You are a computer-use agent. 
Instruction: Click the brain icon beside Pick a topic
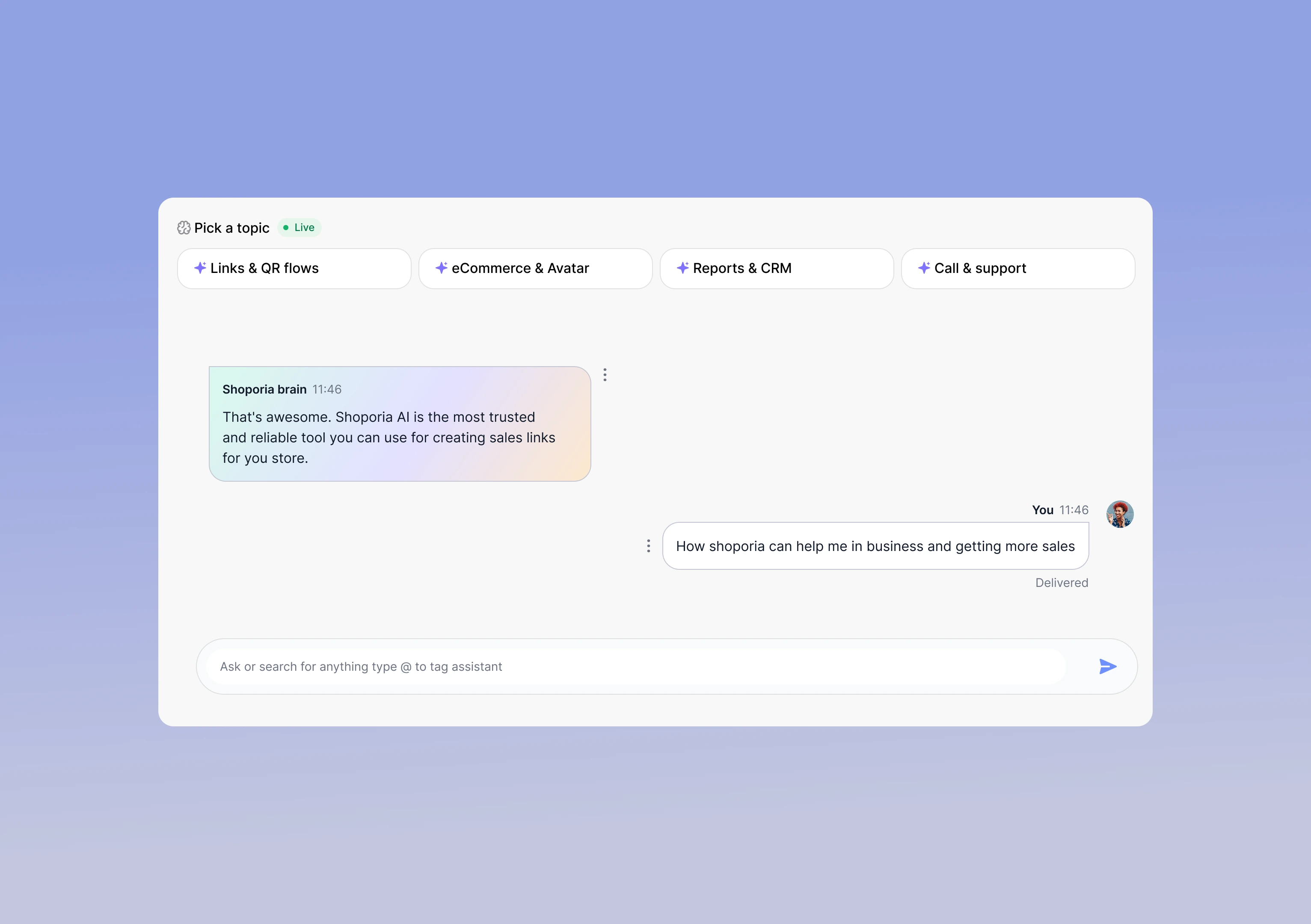coord(184,228)
